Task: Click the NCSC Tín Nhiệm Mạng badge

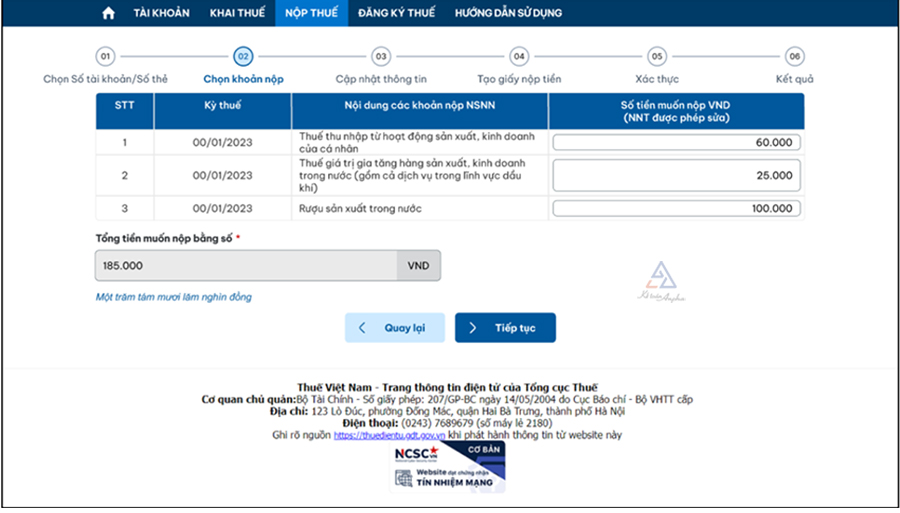Action: 449,466
